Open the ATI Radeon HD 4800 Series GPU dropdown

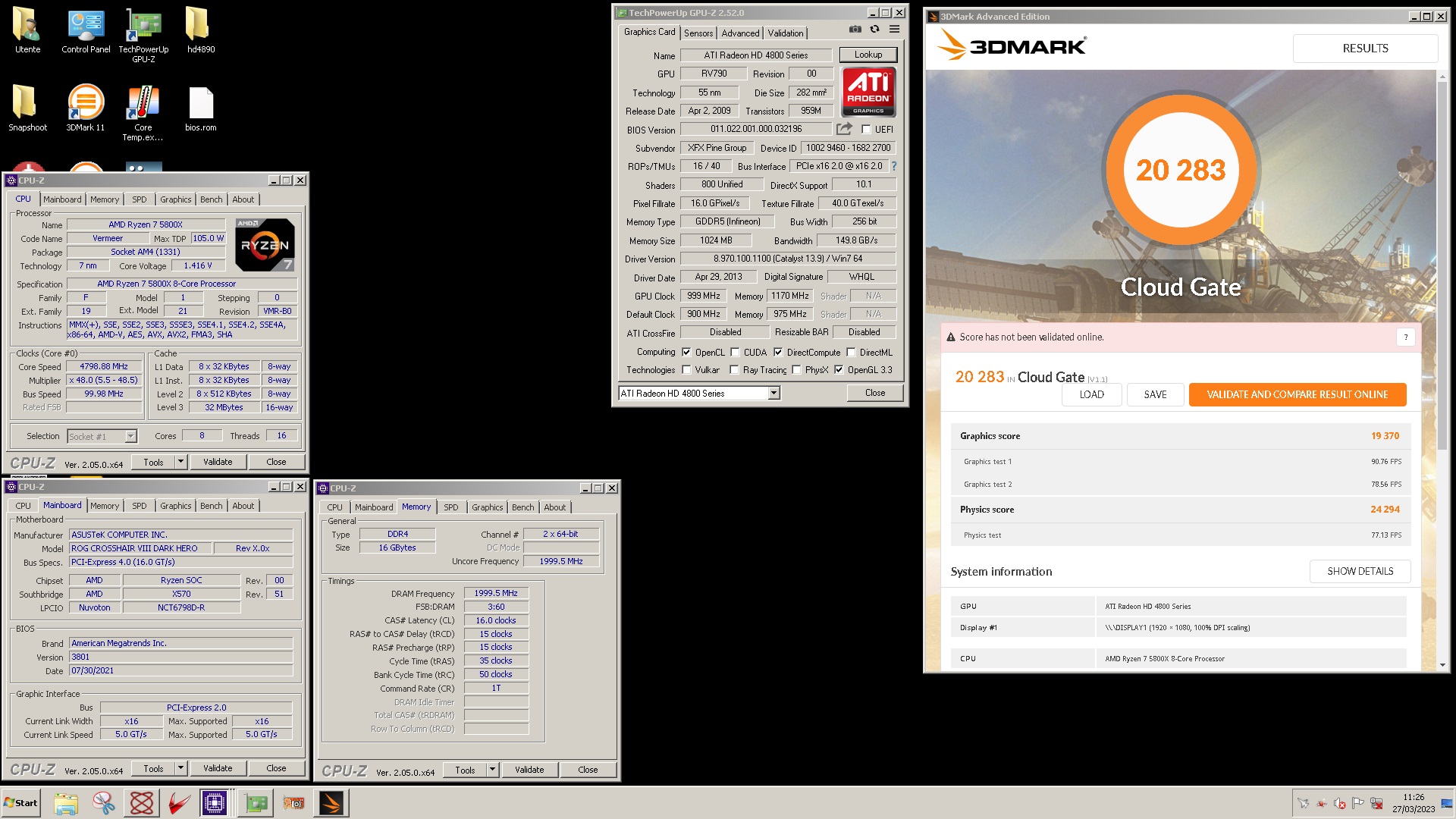click(x=773, y=393)
